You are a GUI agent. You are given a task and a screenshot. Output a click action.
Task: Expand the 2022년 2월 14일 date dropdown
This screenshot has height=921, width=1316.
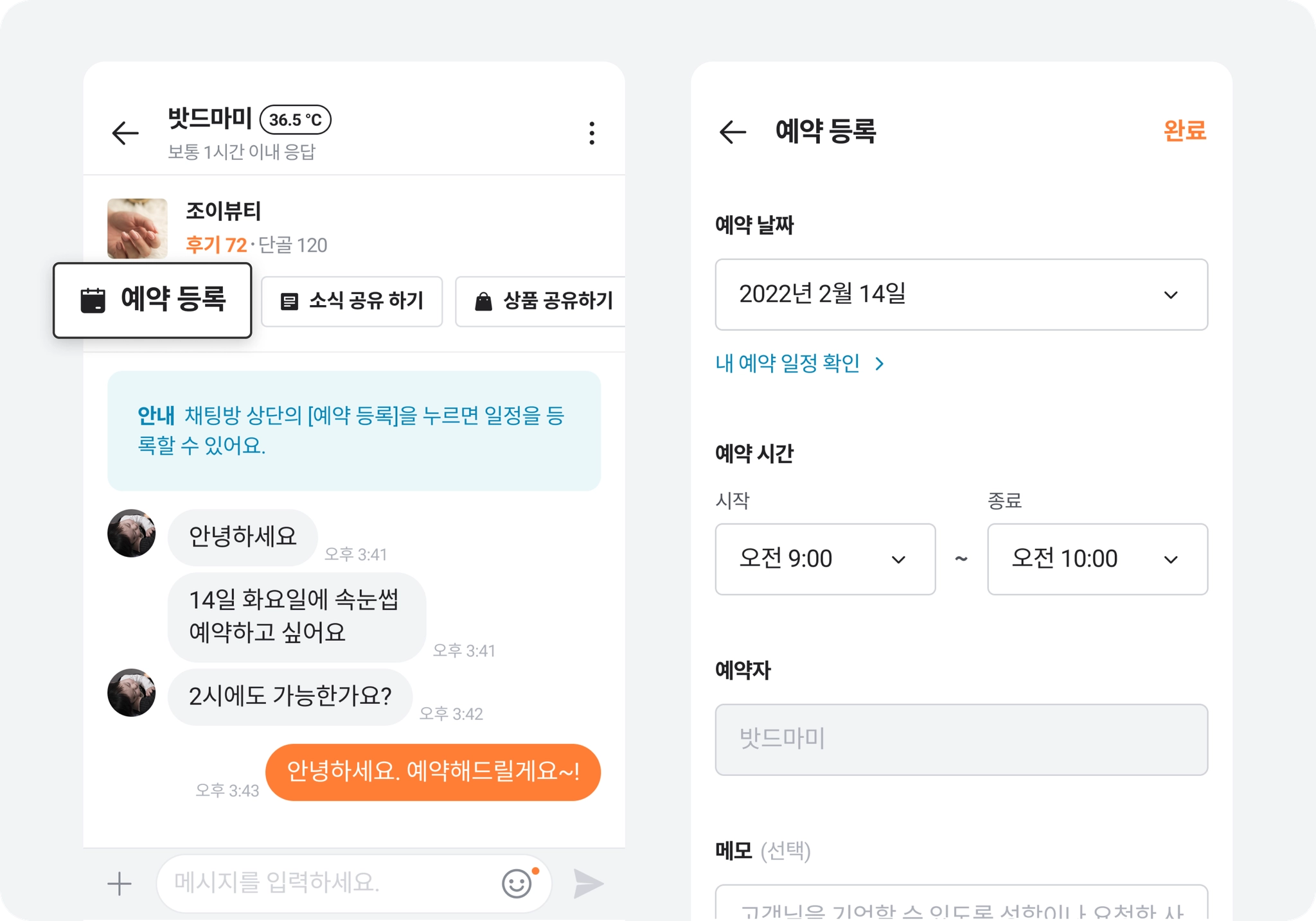pos(961,295)
